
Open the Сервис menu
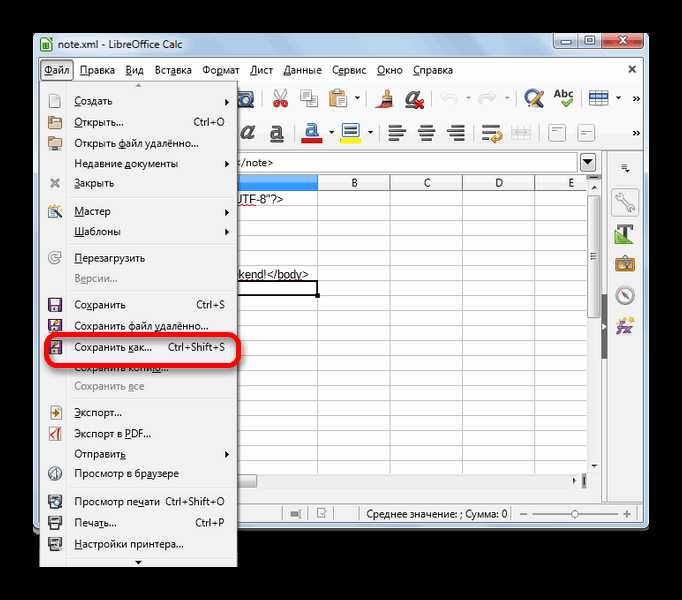[x=349, y=70]
